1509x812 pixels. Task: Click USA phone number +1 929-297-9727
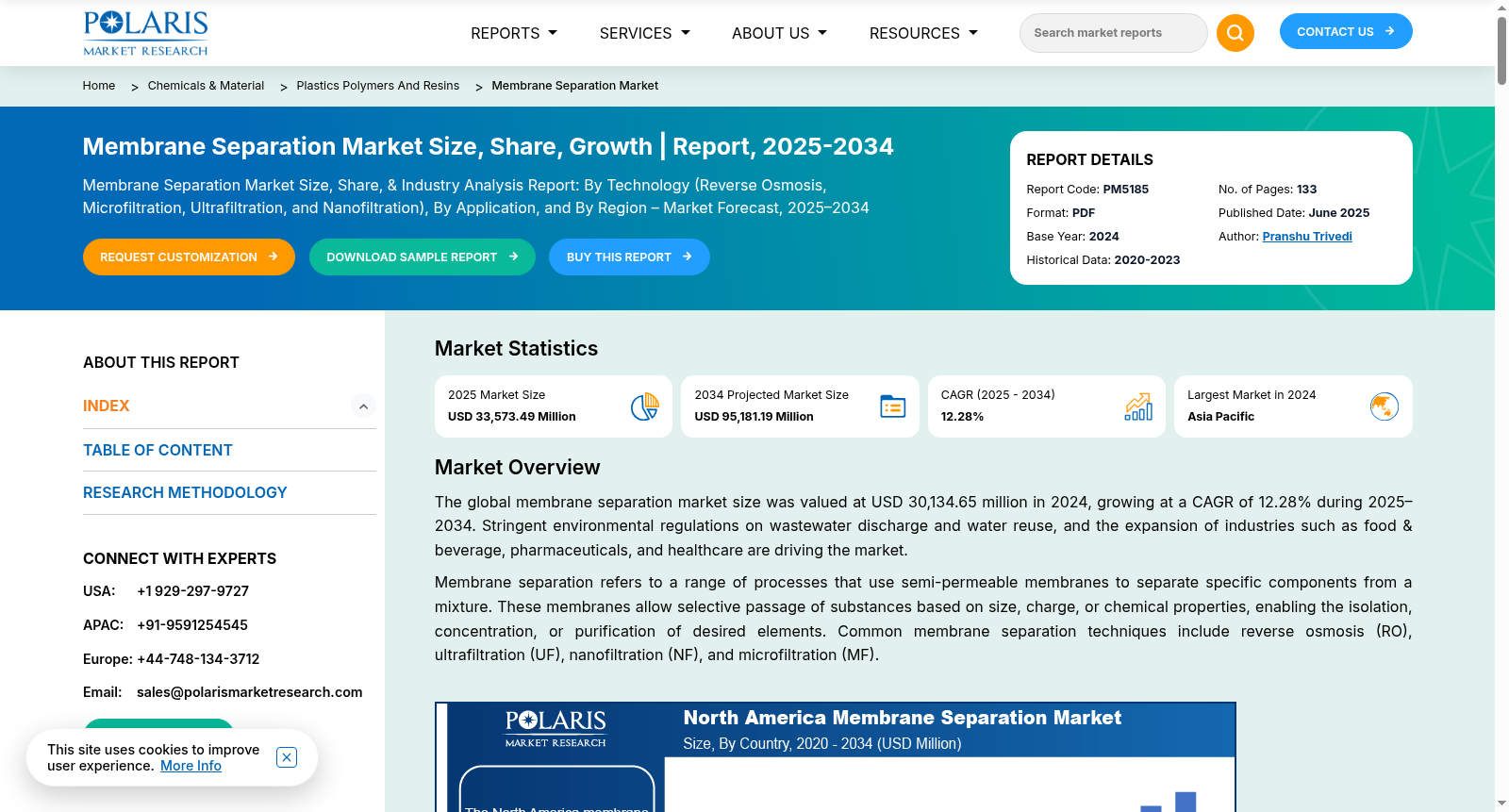point(192,591)
